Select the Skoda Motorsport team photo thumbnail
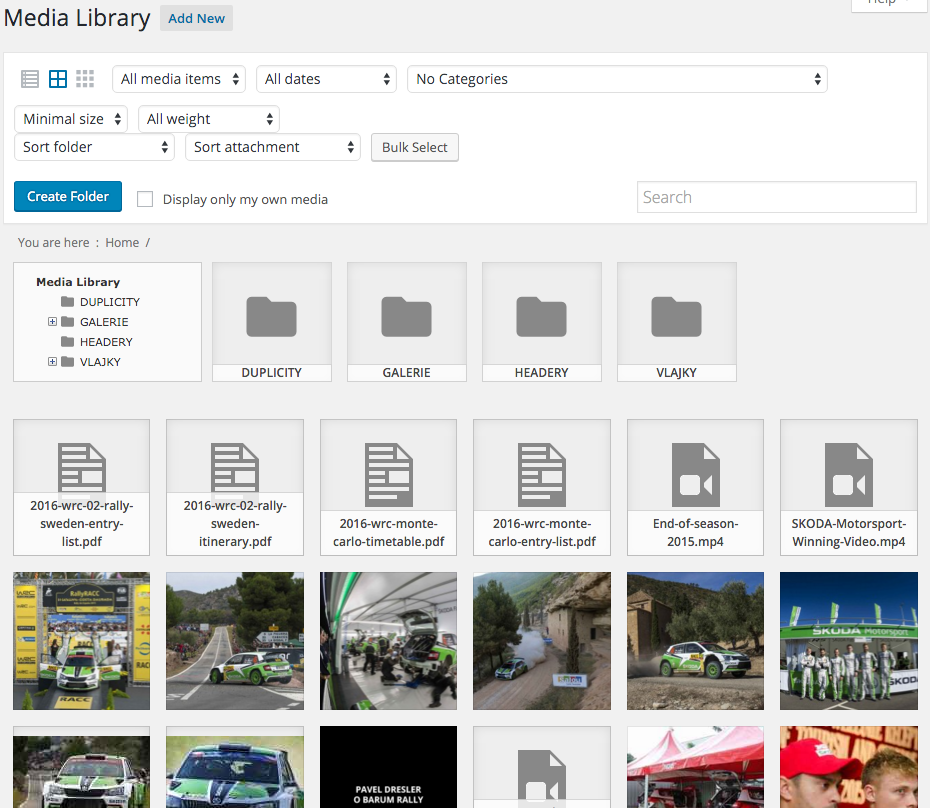930x808 pixels. tap(849, 641)
